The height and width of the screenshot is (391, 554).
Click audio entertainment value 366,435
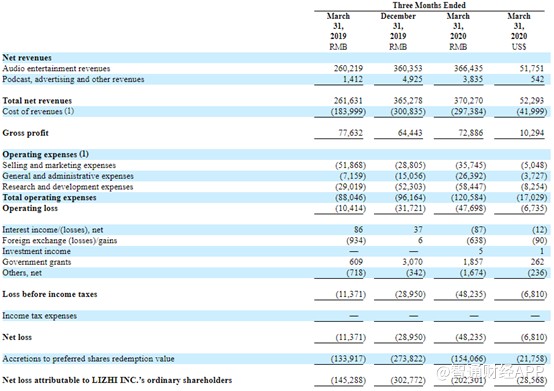(468, 68)
